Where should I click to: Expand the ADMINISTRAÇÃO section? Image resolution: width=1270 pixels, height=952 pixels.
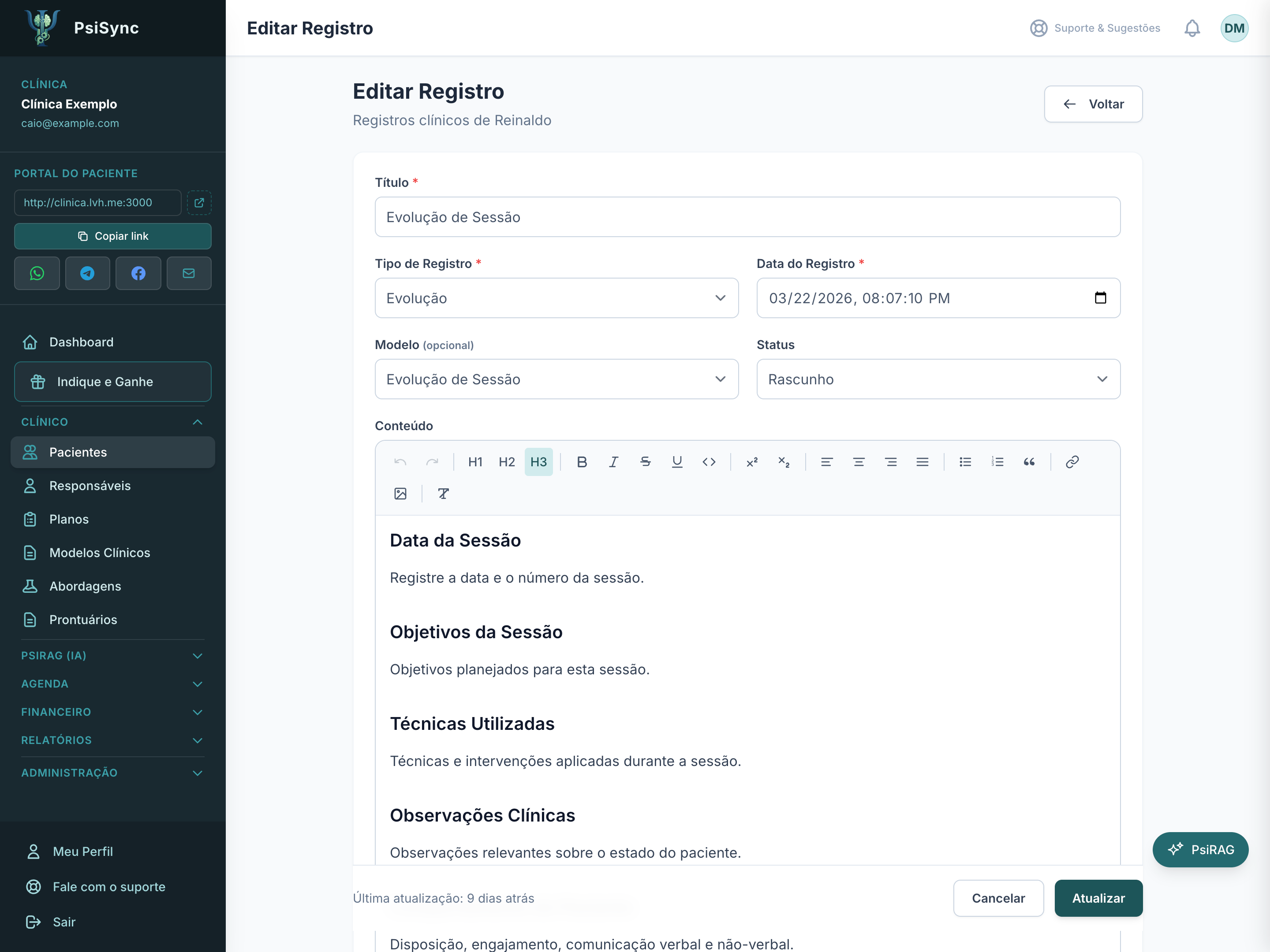point(112,772)
